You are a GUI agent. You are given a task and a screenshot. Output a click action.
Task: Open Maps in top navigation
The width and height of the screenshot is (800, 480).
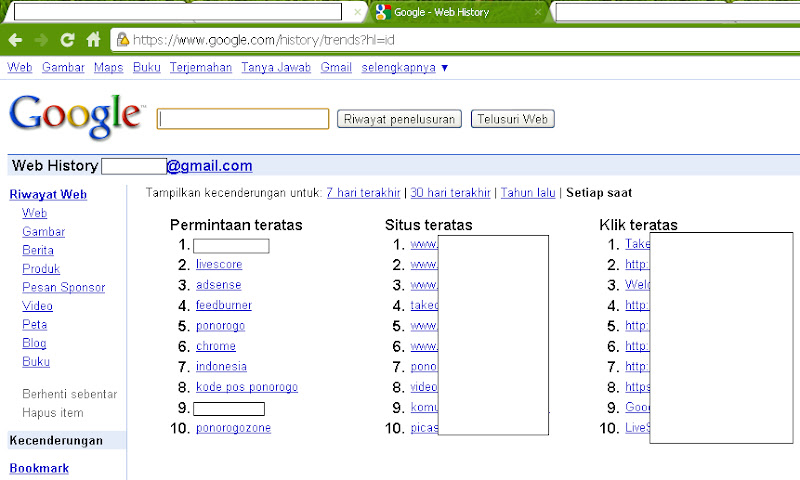(109, 67)
